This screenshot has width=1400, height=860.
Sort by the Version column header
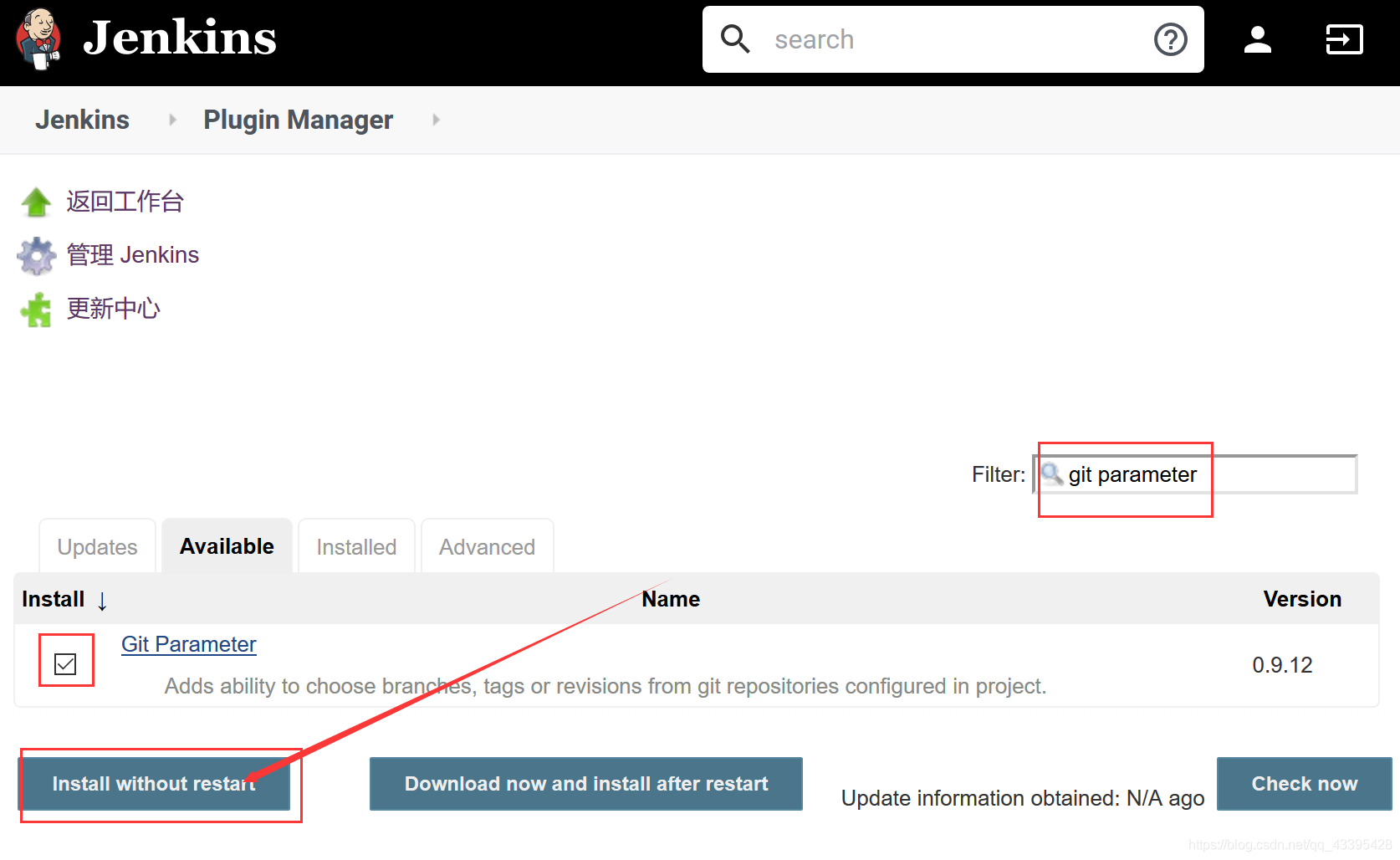1302,599
